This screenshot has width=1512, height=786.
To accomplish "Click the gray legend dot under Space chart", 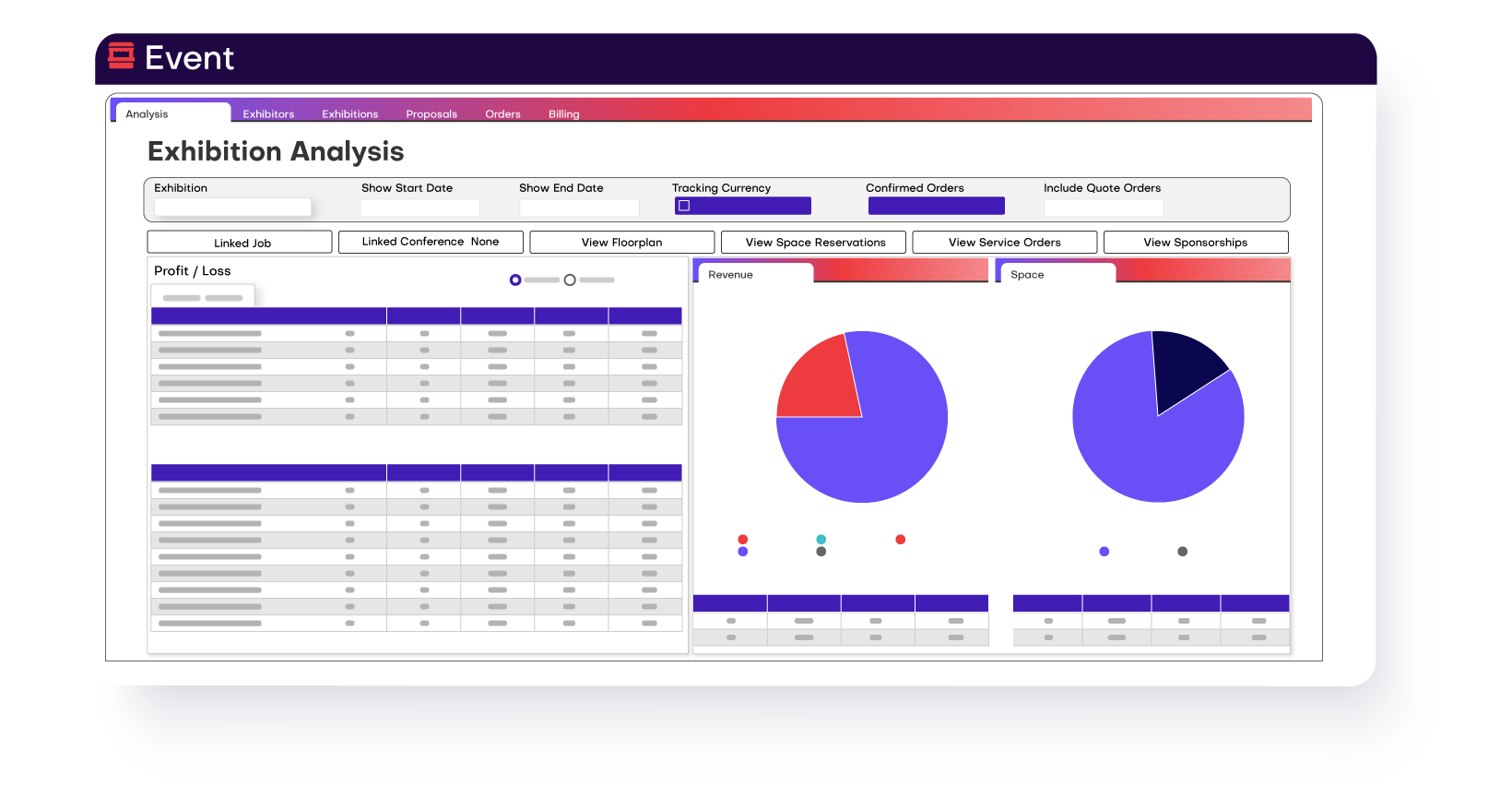I will (1182, 552).
